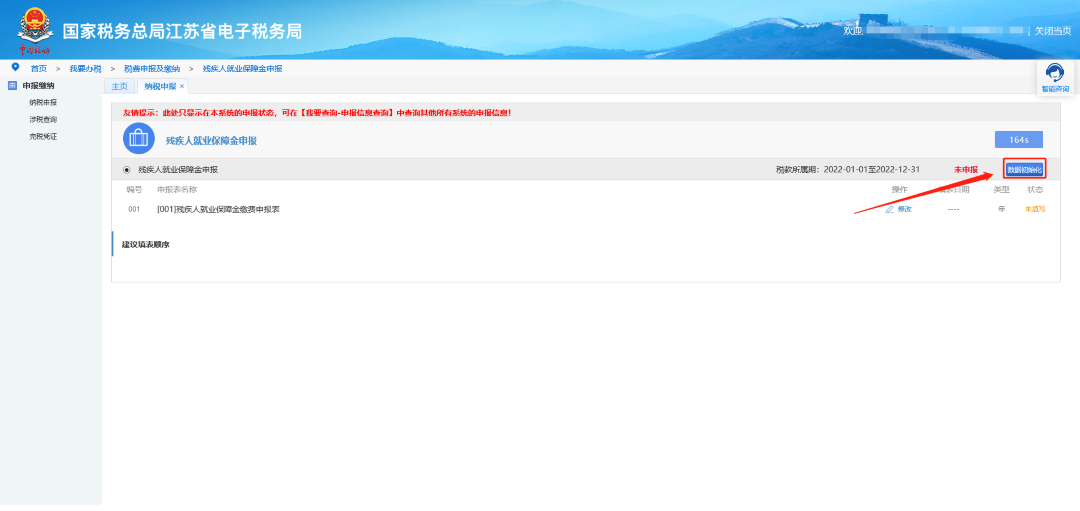
Task: Click the 我要办税 breadcrumb link
Action: coord(85,68)
